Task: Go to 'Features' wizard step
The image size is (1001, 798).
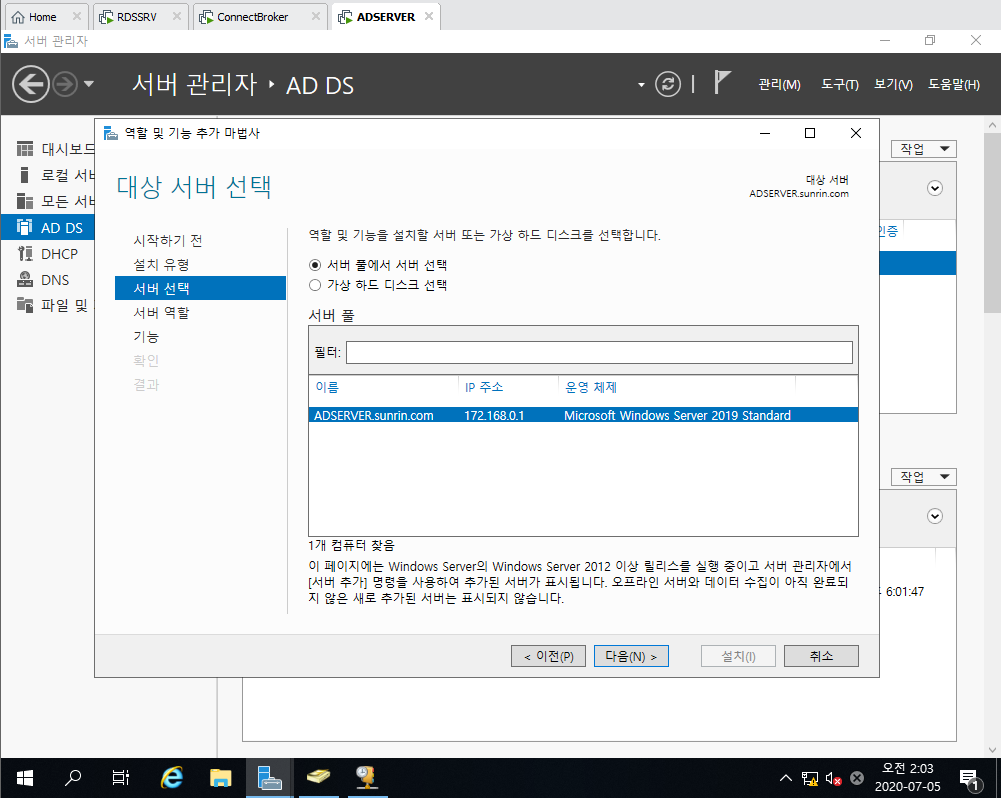Action: (146, 336)
